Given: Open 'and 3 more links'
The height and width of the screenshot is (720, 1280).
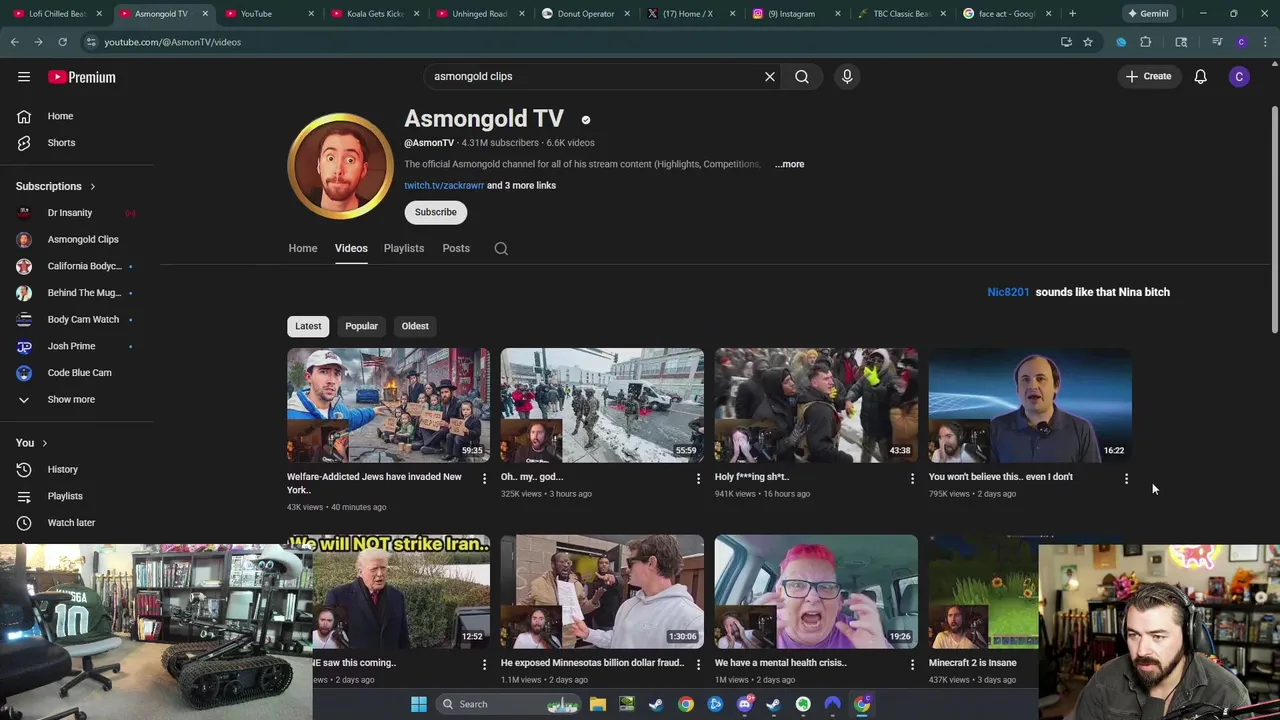Looking at the screenshot, I should point(521,185).
